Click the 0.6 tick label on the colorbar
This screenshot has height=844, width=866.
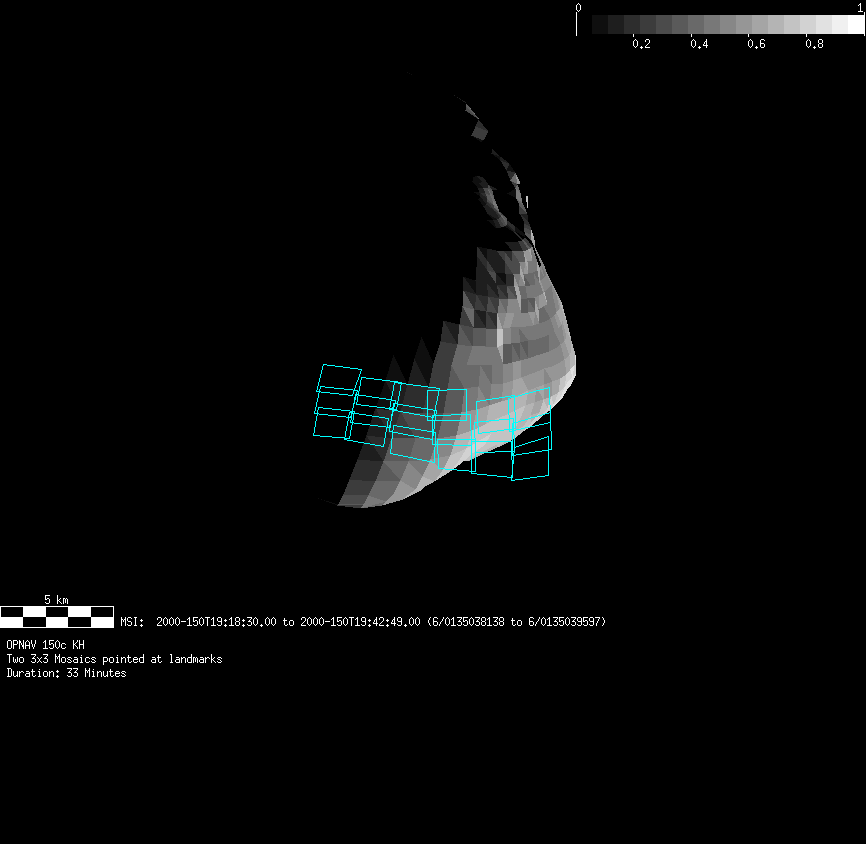point(757,44)
